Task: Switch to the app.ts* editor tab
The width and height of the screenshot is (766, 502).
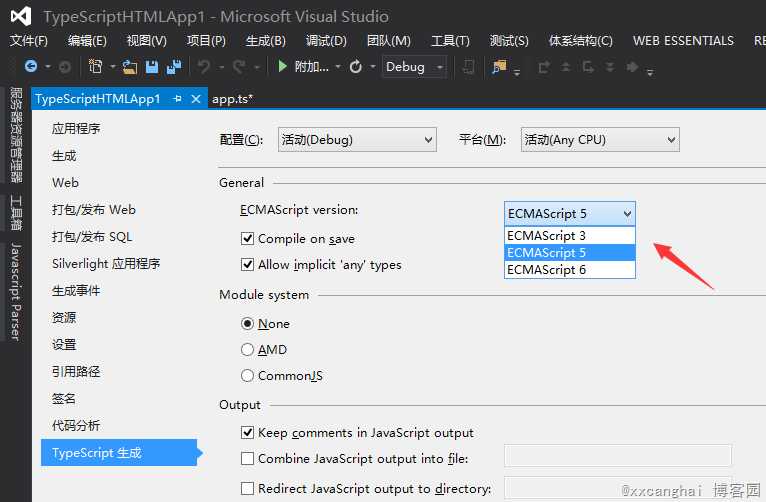Action: tap(233, 99)
